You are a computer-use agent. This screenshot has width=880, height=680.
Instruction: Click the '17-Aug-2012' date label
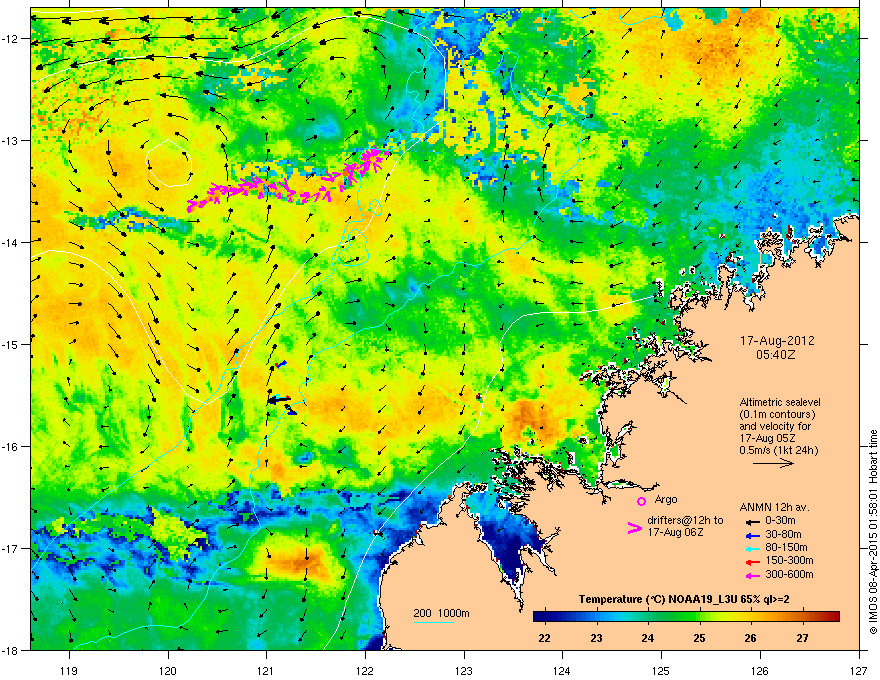point(777,341)
